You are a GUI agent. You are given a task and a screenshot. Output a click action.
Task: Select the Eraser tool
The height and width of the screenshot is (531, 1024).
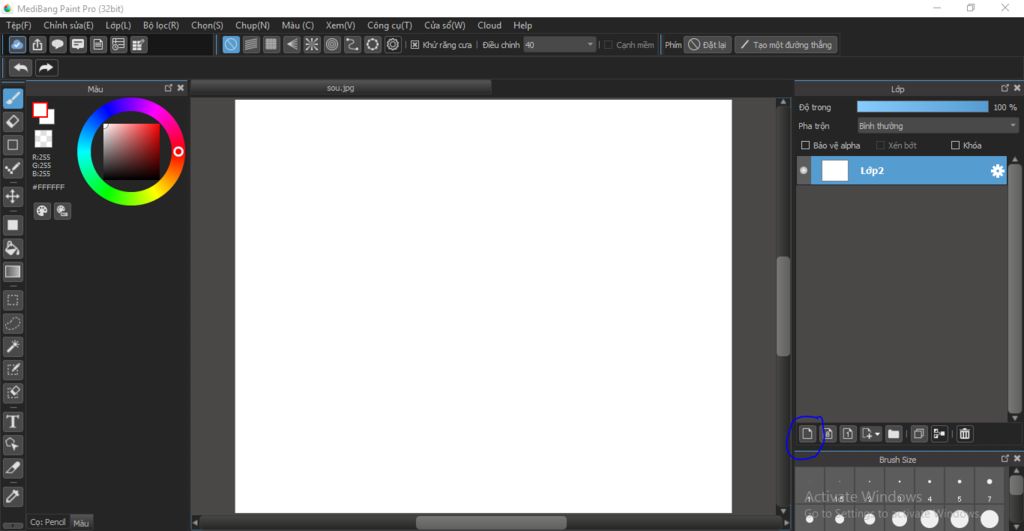click(12, 121)
